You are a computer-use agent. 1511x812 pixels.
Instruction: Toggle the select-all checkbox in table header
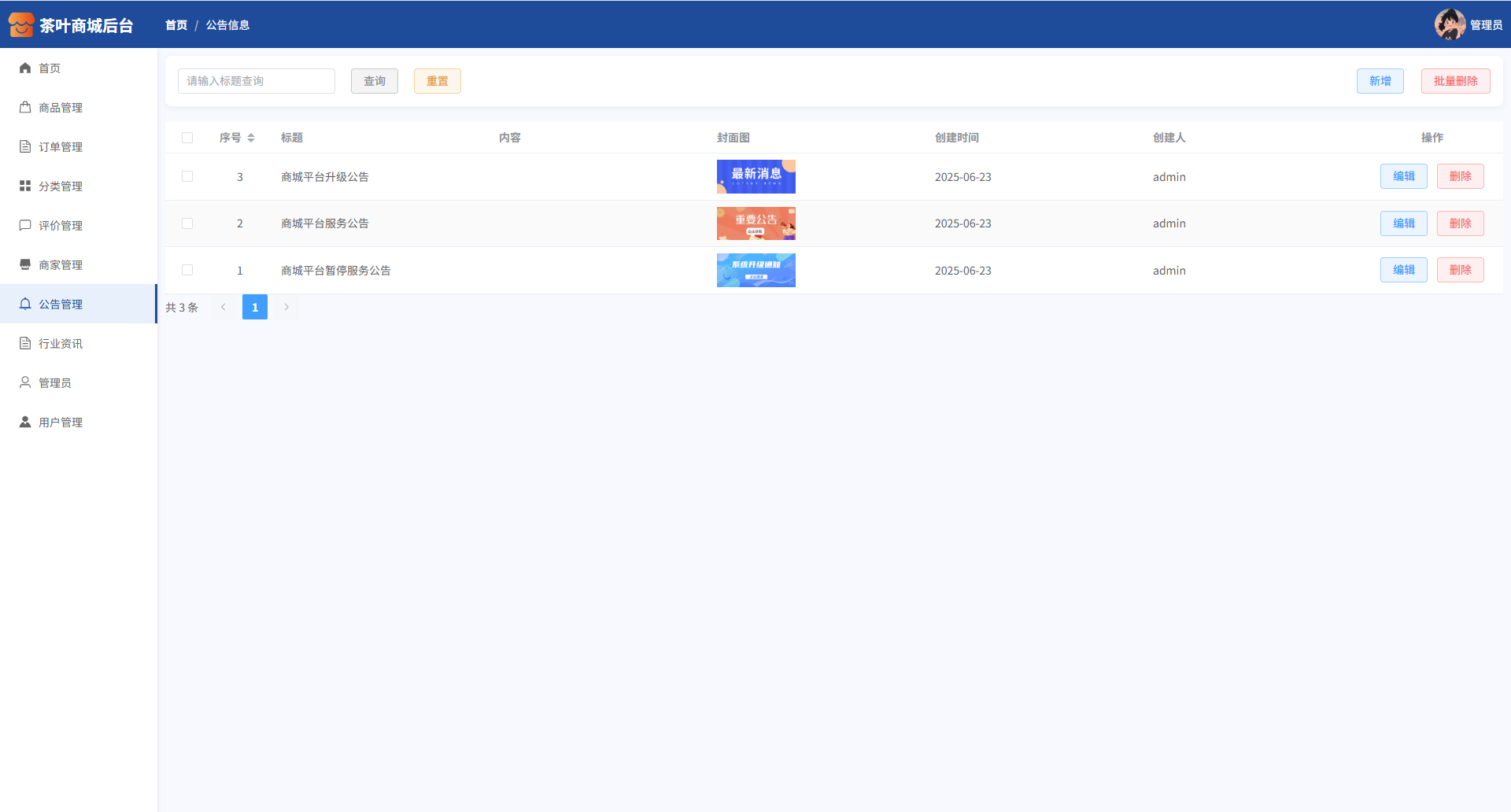(187, 138)
